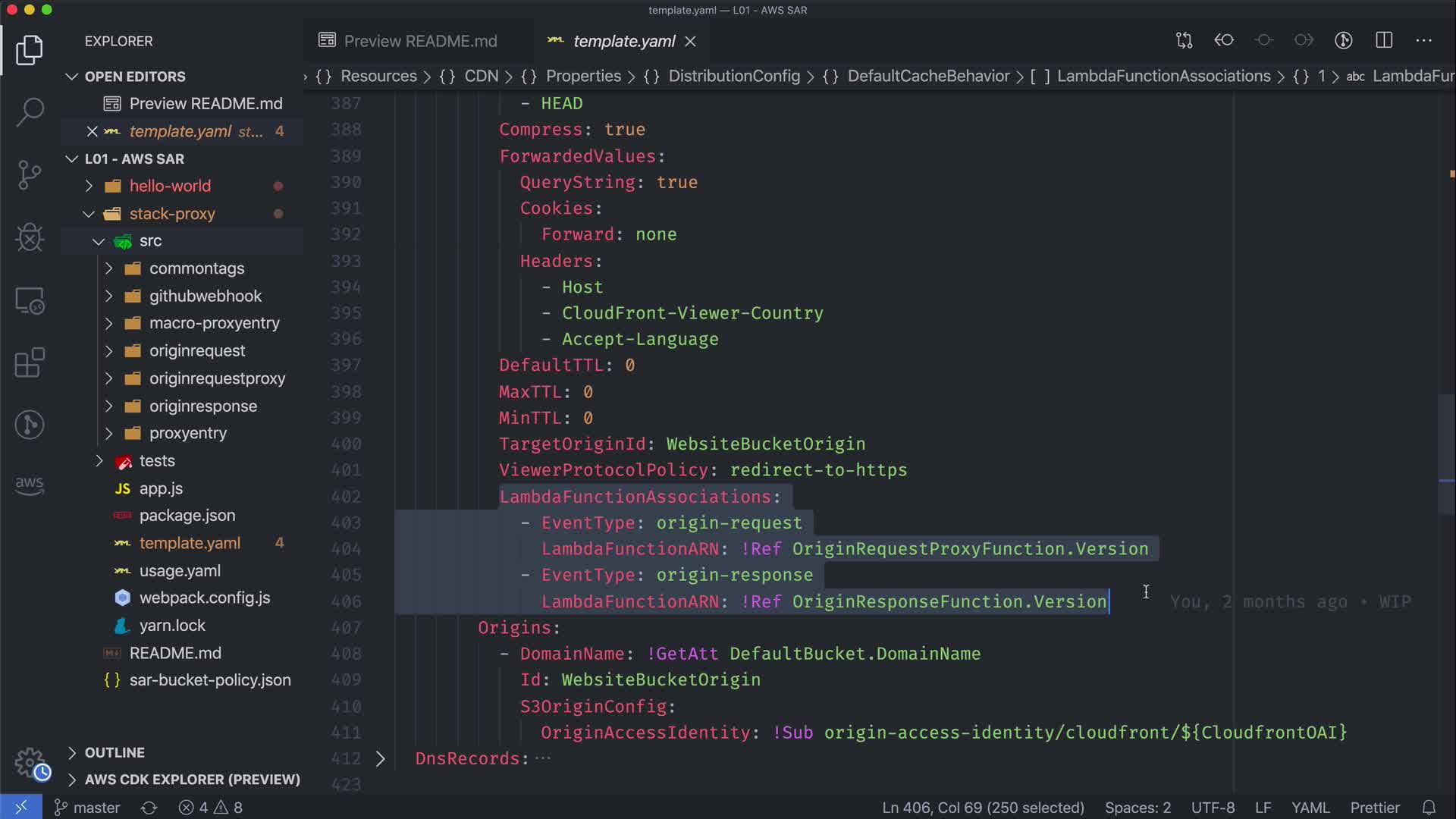This screenshot has width=1456, height=819.
Task: Click the Compare Changes icon in the editor toolbar
Action: (x=1184, y=40)
